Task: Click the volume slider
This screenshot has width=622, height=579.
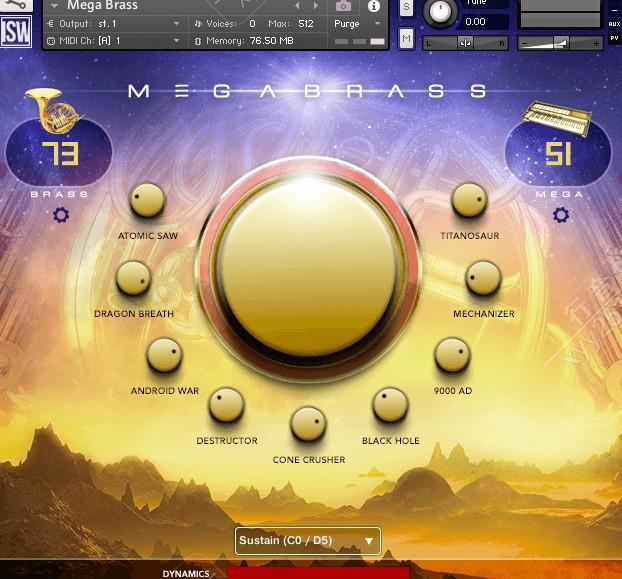Action: coord(560,43)
